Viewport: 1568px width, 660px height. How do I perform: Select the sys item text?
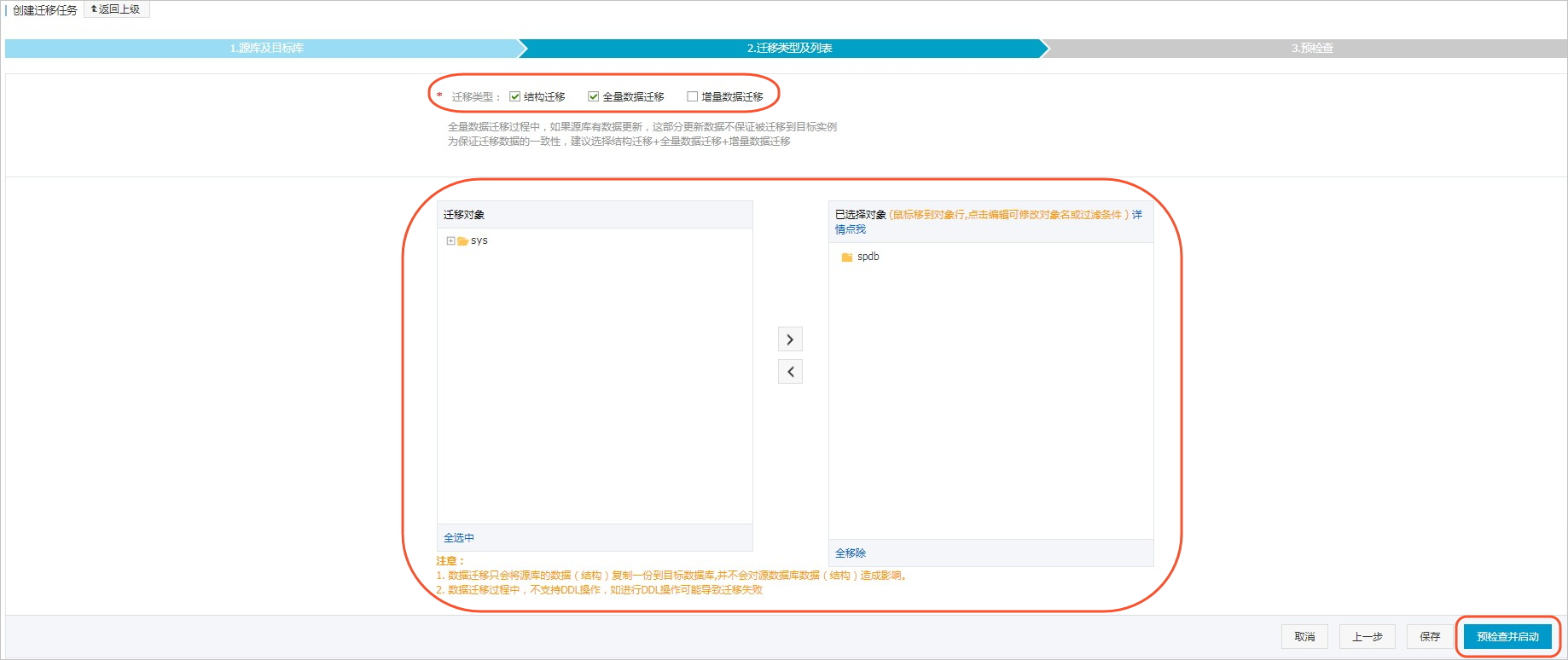[x=479, y=240]
